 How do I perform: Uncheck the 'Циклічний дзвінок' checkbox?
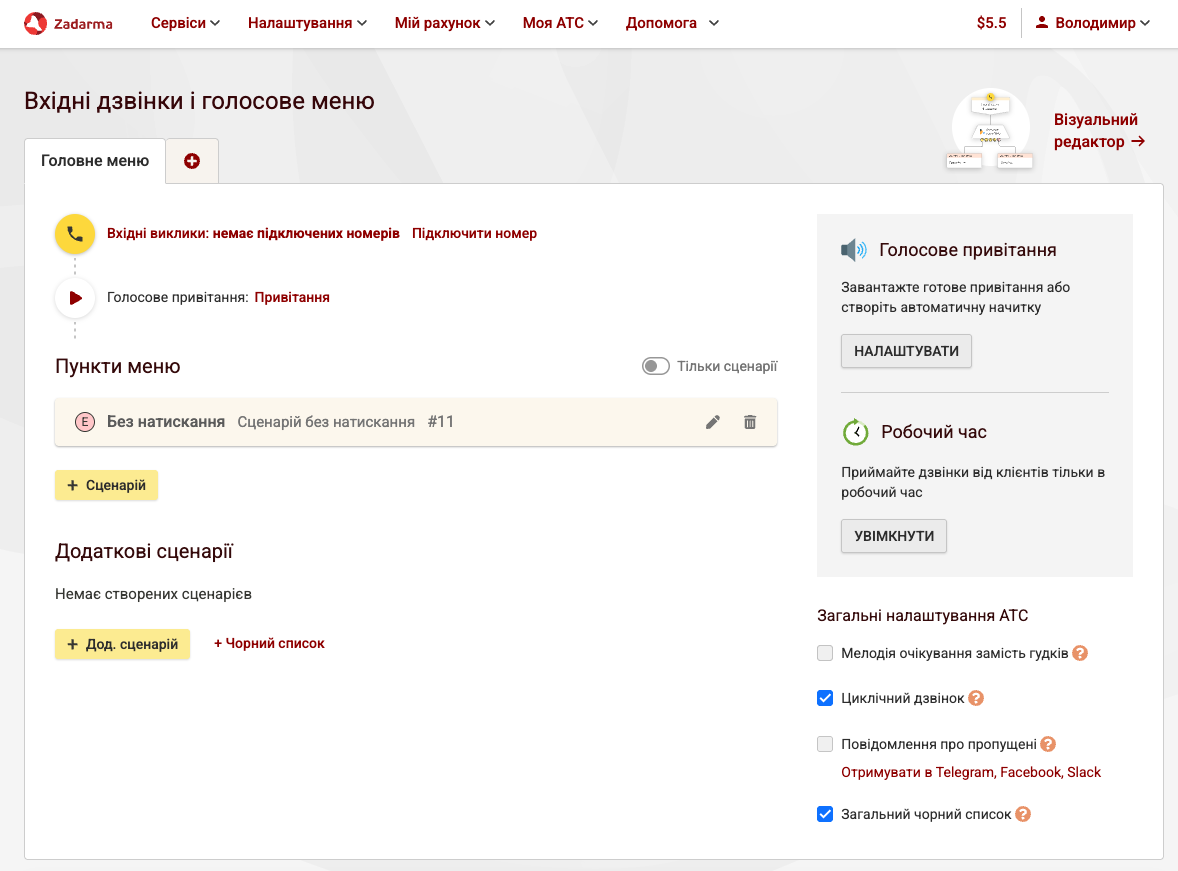pyautogui.click(x=825, y=698)
